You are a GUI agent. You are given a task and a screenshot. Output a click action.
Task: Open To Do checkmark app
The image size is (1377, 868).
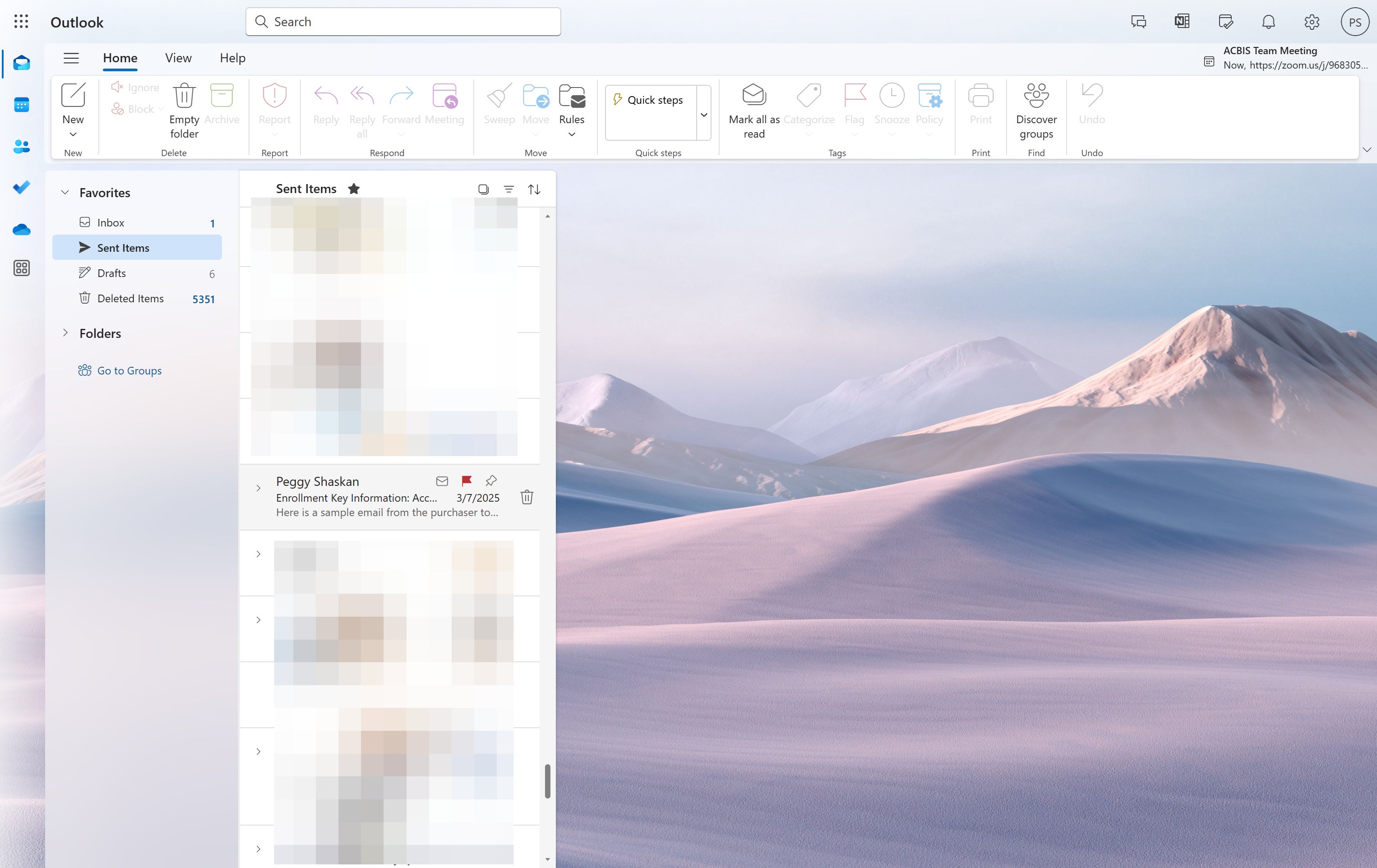click(x=22, y=188)
